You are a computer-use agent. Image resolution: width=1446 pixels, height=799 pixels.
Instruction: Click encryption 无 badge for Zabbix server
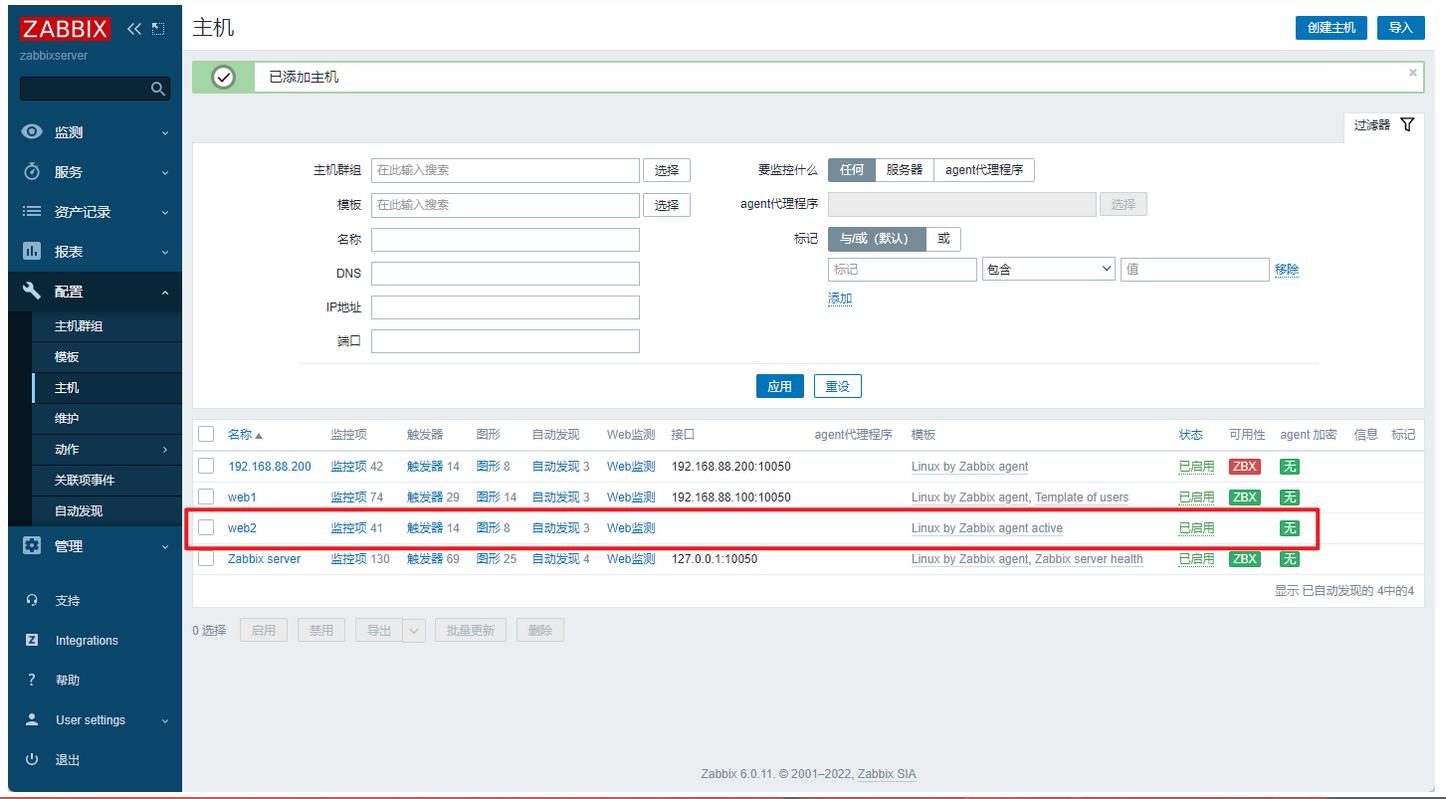point(1289,559)
